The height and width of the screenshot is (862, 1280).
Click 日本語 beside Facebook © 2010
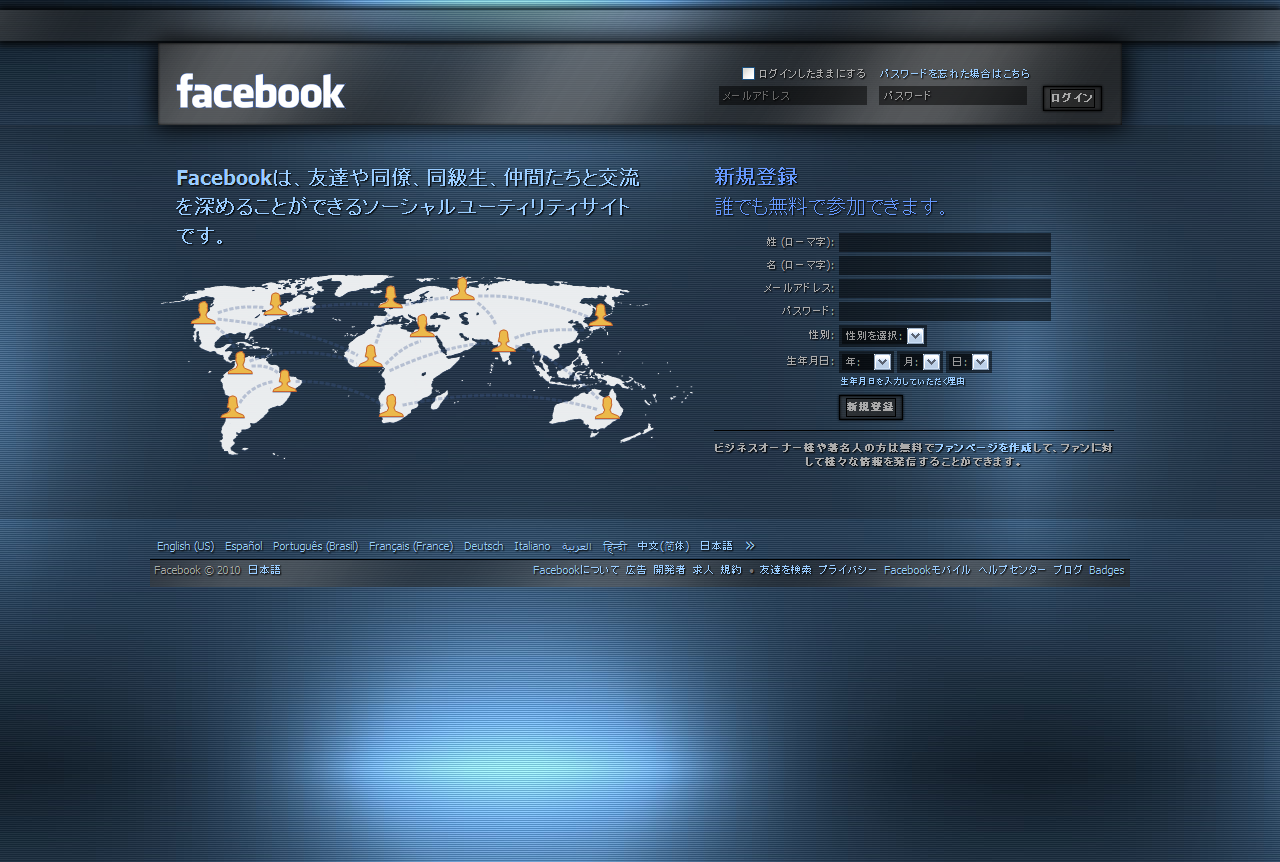point(264,570)
